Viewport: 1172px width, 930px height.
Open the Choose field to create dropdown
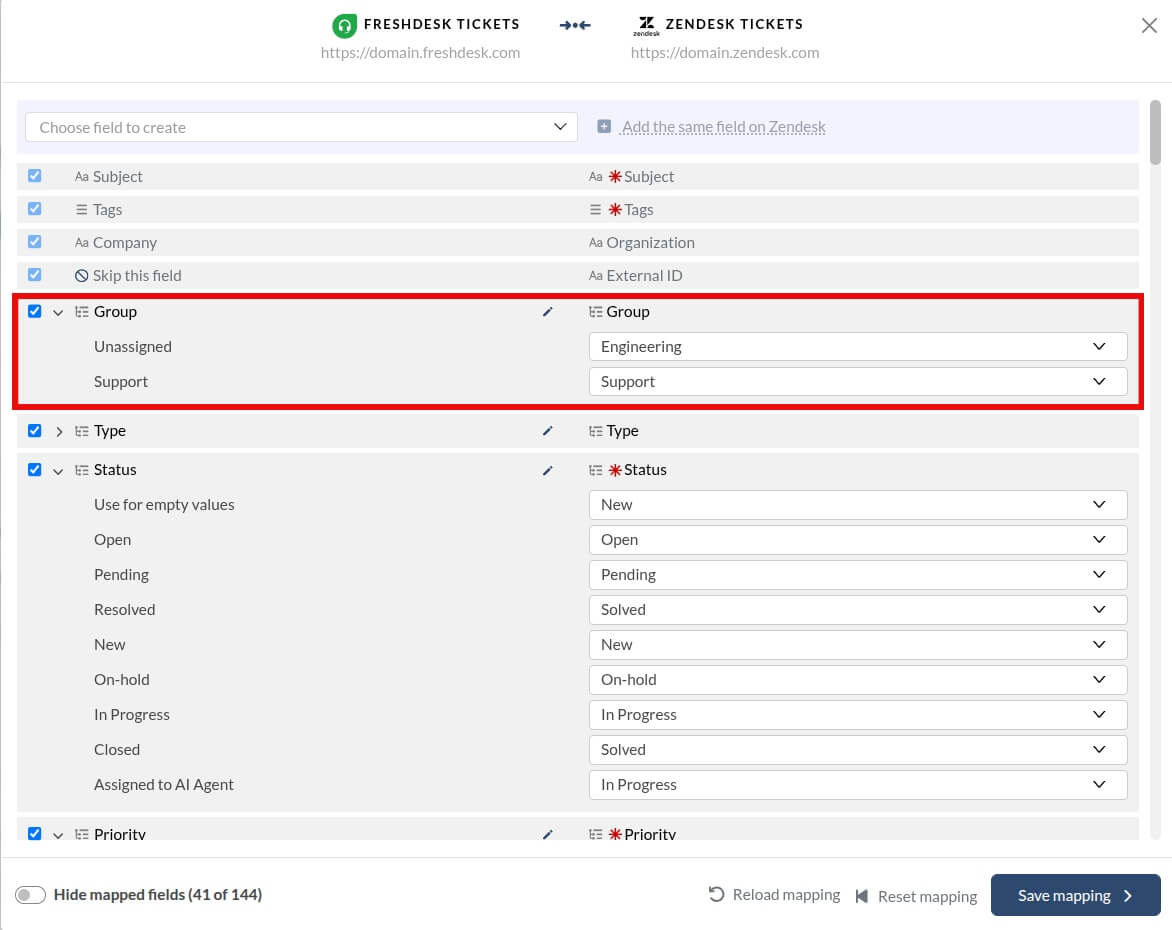(301, 127)
